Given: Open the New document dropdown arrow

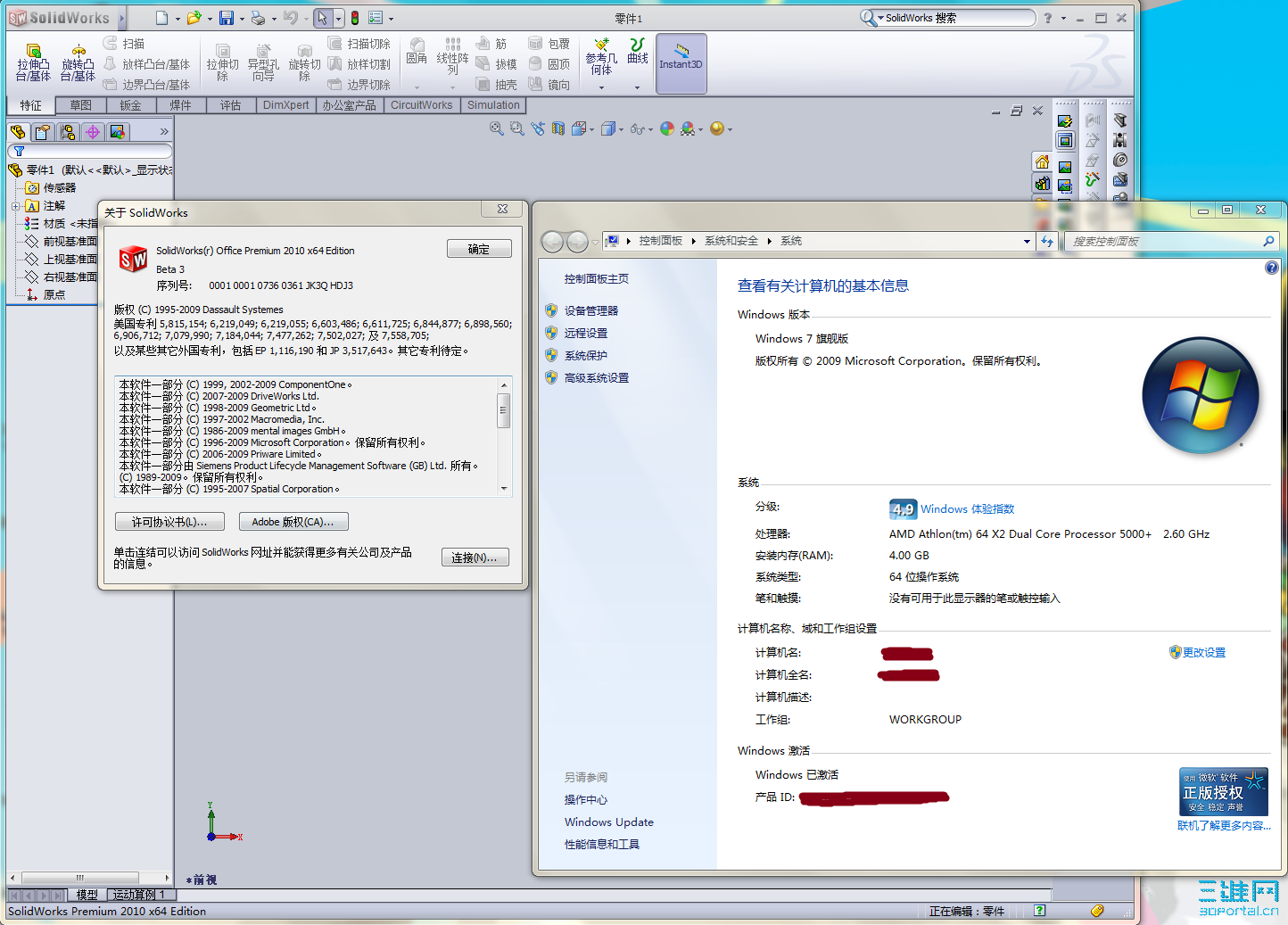Looking at the screenshot, I should (178, 19).
